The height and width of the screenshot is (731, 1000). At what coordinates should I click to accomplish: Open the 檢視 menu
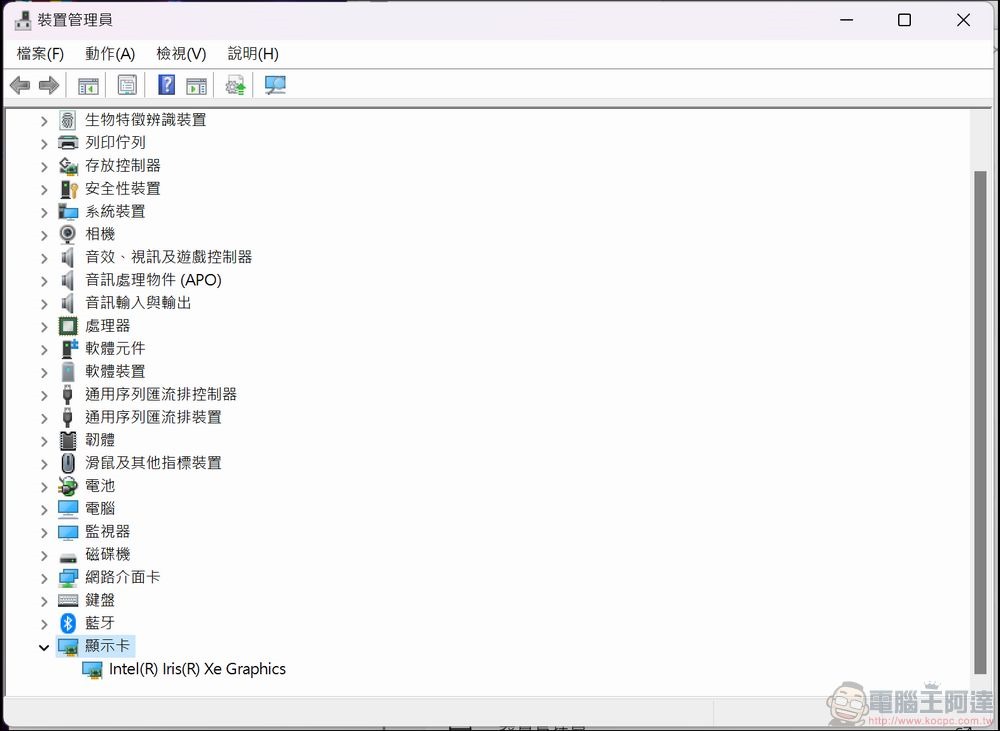[x=180, y=53]
